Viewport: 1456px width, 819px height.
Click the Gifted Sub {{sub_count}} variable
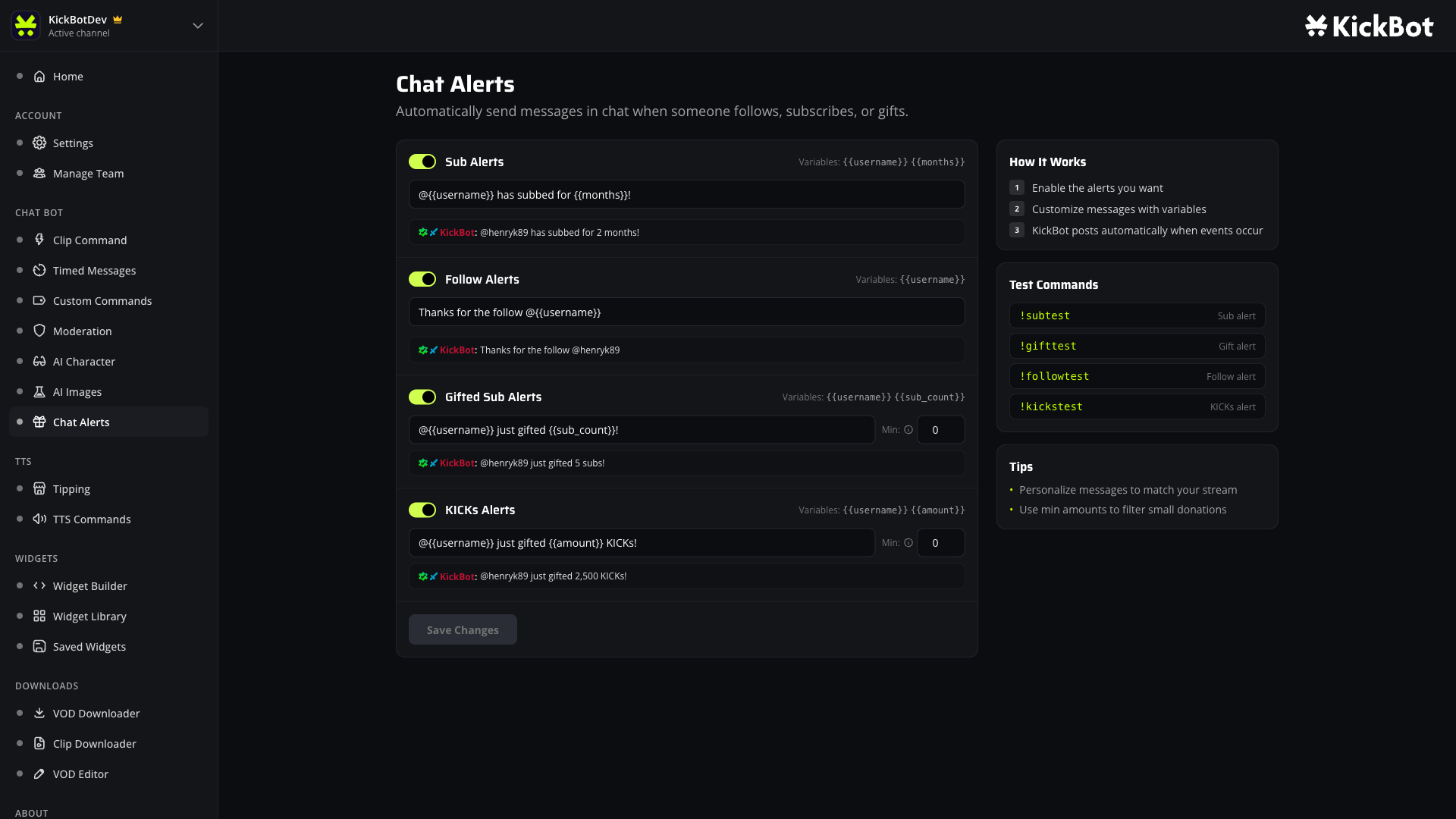pyautogui.click(x=930, y=397)
